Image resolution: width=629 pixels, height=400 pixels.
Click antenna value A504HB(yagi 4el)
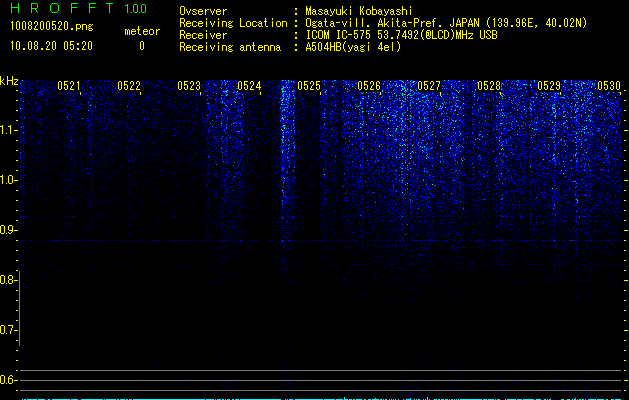click(353, 47)
